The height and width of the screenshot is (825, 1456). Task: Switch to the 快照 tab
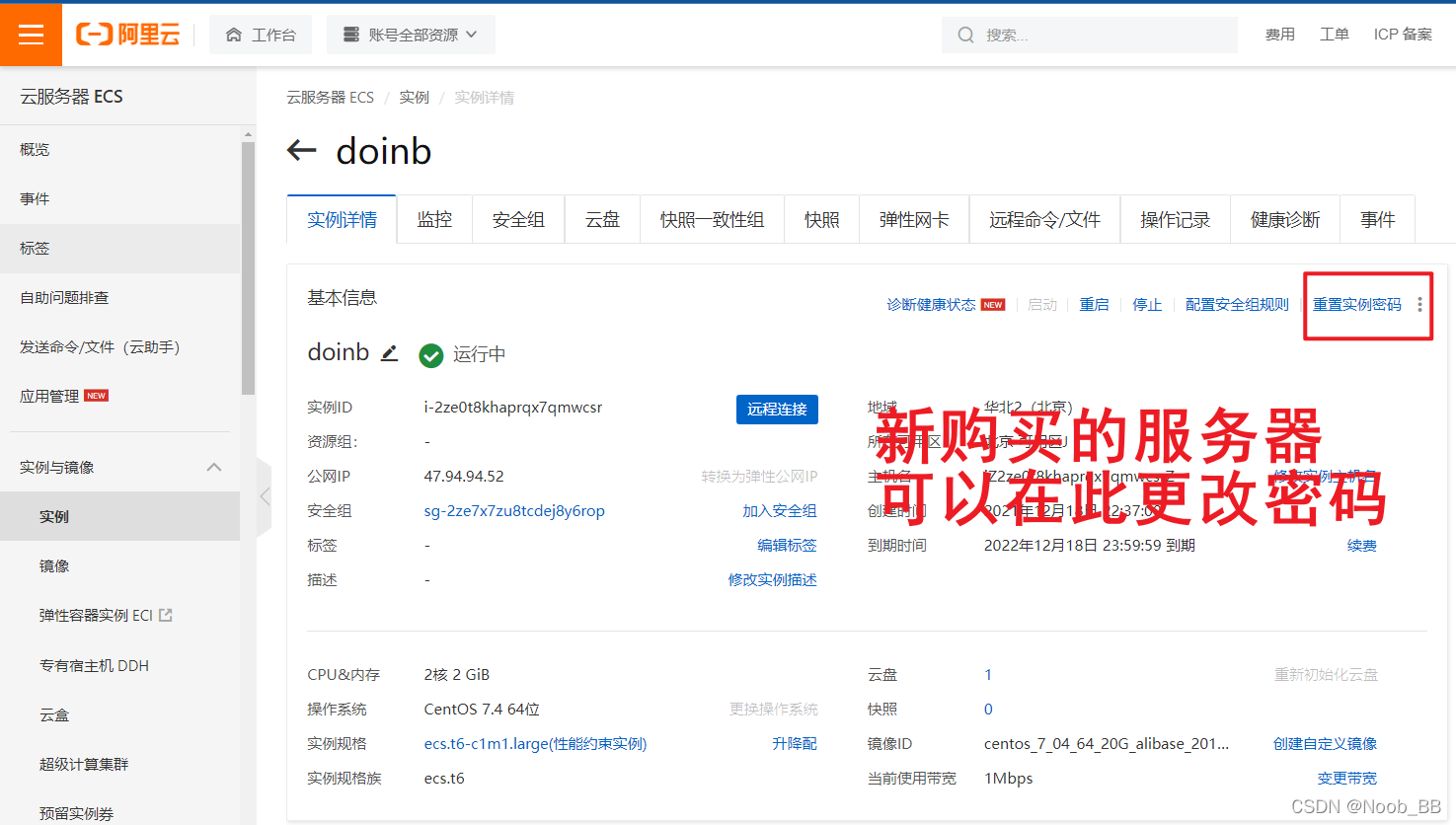821,219
